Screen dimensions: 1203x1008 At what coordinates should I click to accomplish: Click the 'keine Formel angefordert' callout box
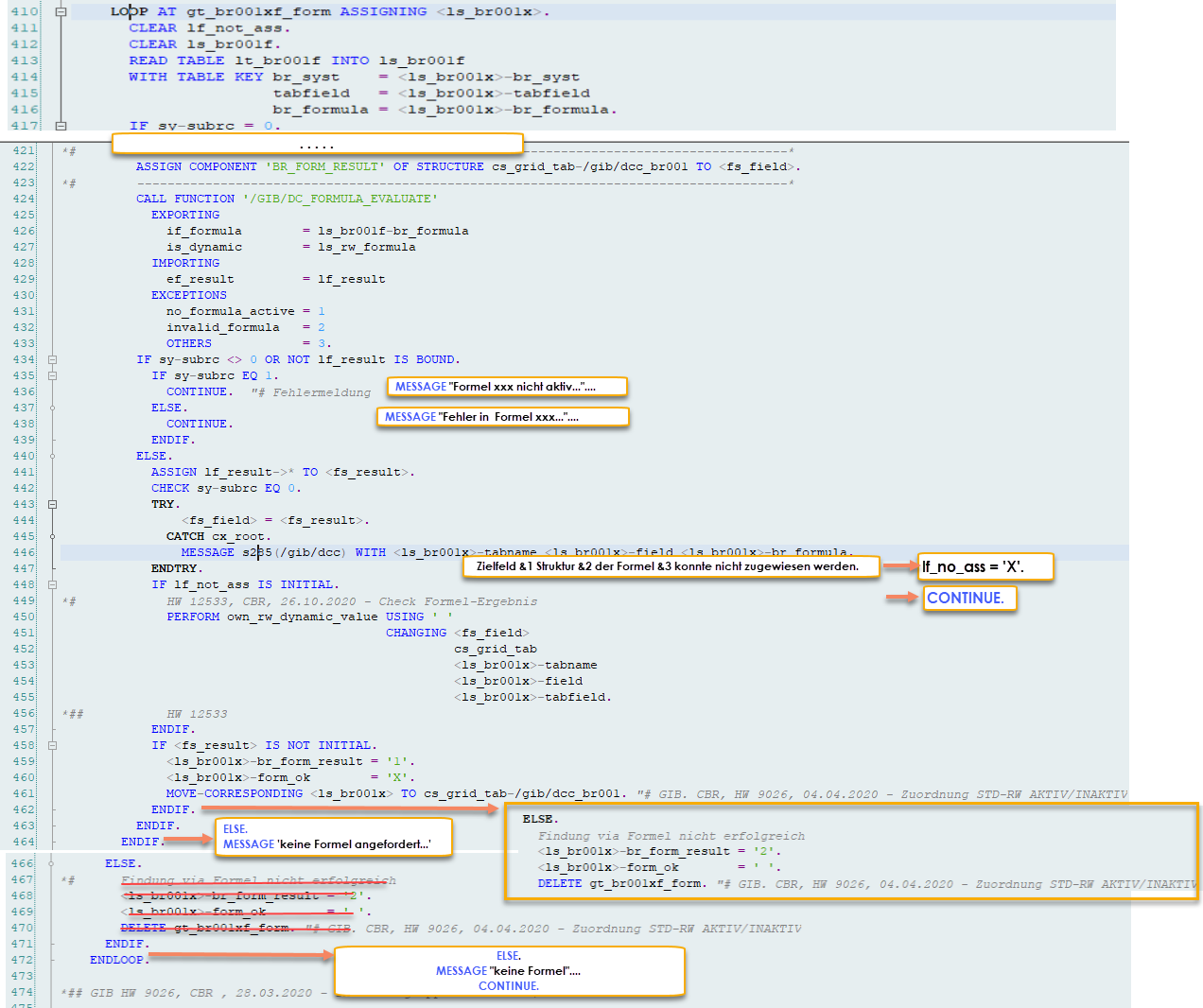334,837
